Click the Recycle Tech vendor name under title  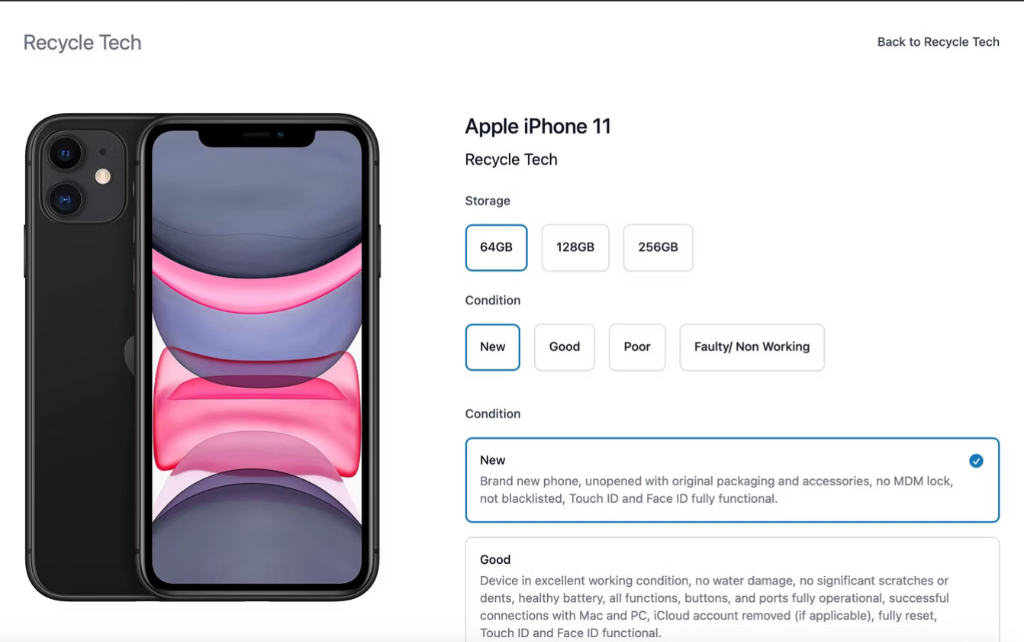click(511, 159)
